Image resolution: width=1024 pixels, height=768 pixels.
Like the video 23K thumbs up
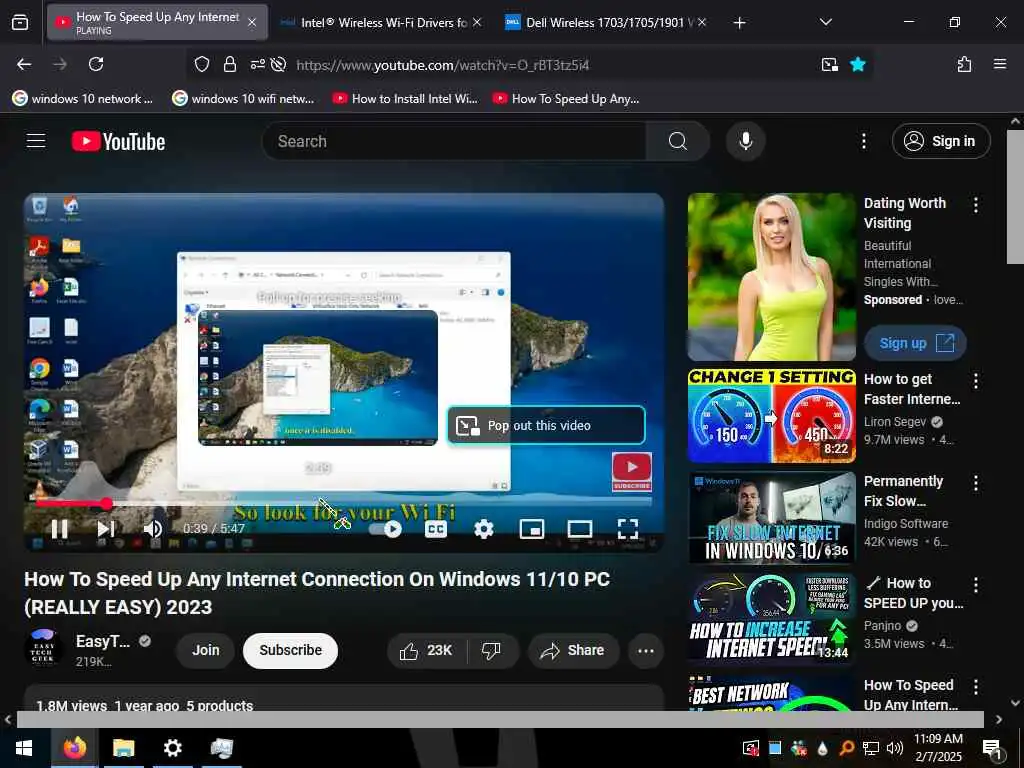427,650
